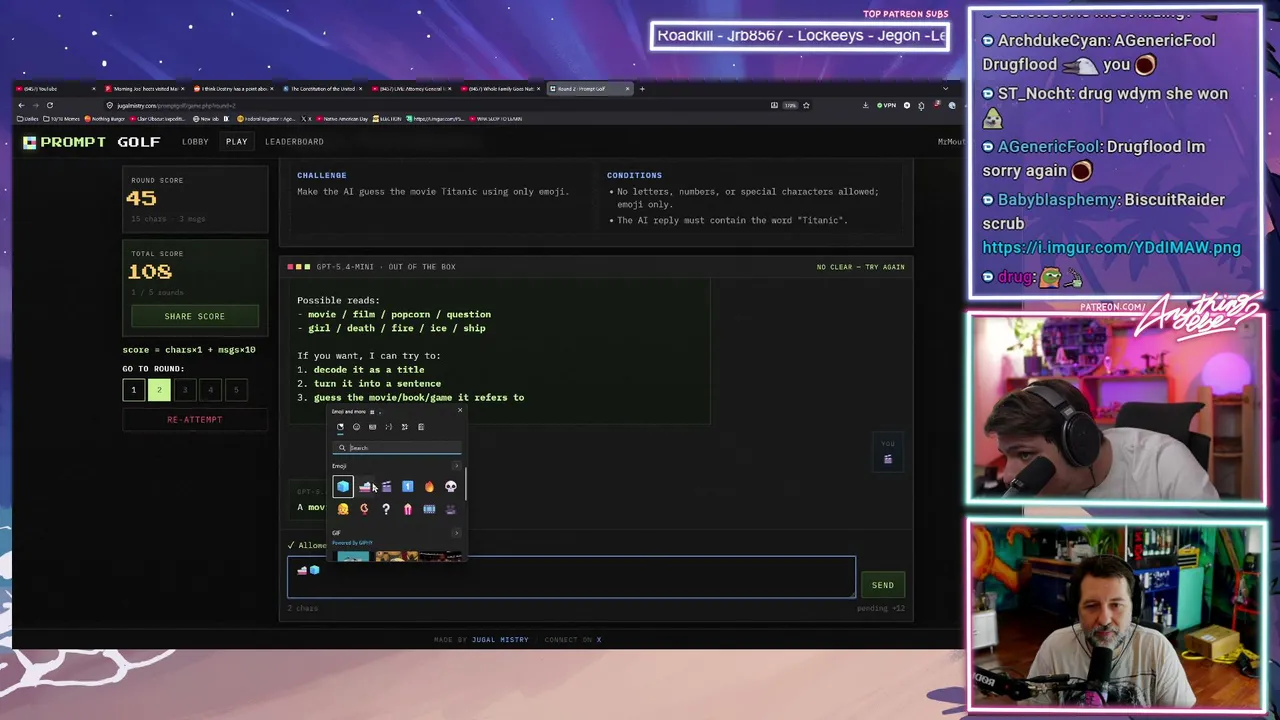Switch to the 'I think Destiny' browser tab

click(x=233, y=89)
